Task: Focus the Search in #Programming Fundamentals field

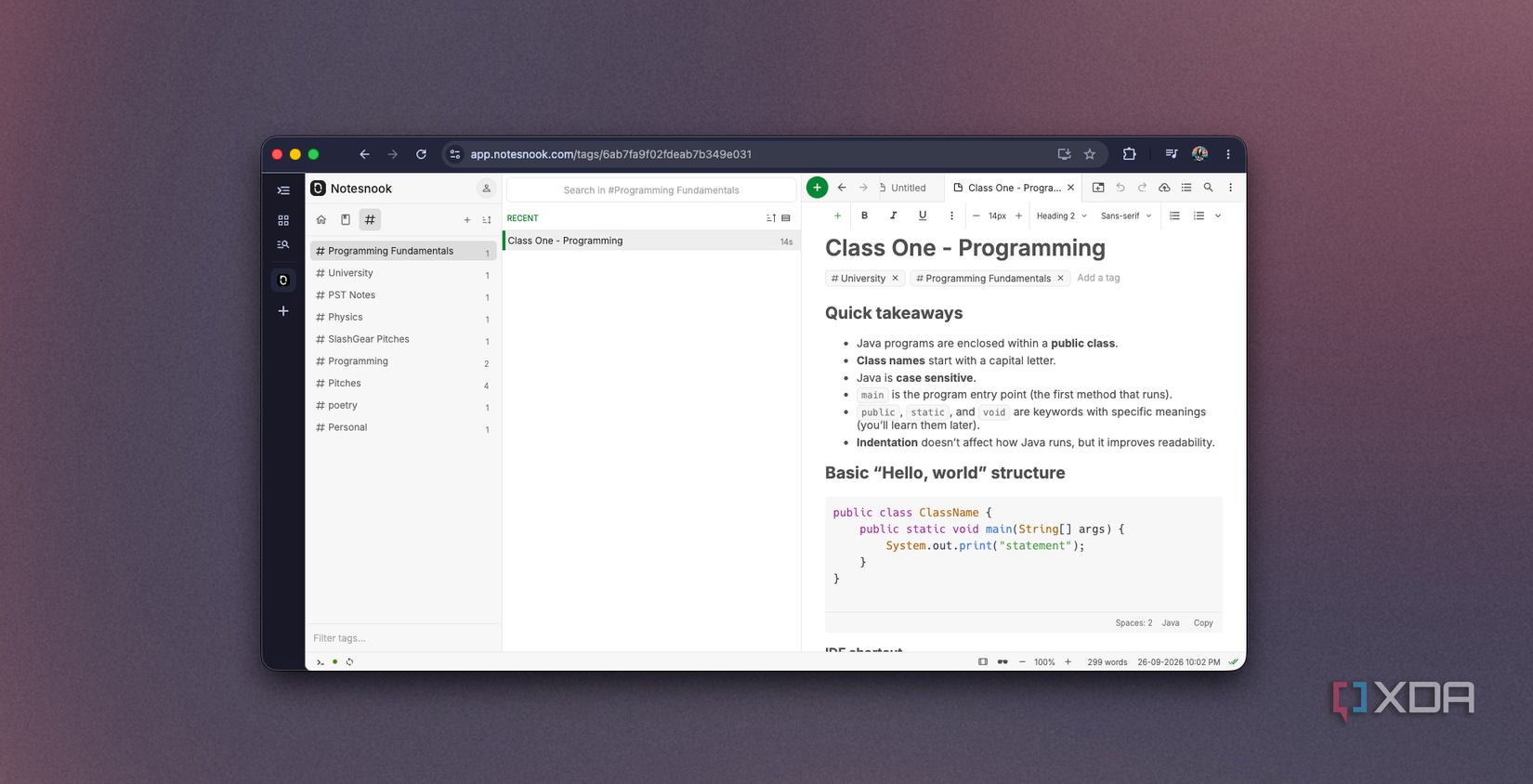Action: 651,189
